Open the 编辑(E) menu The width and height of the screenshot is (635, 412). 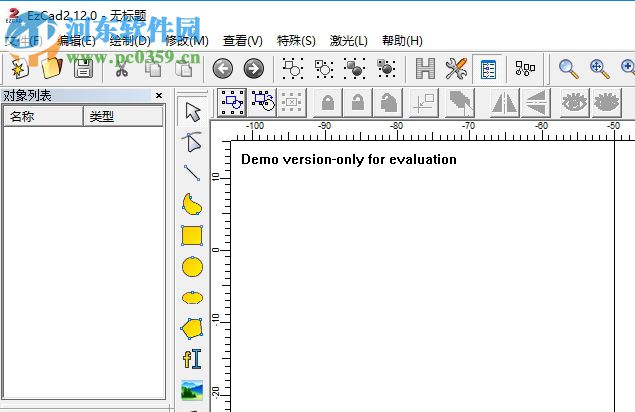pos(77,41)
